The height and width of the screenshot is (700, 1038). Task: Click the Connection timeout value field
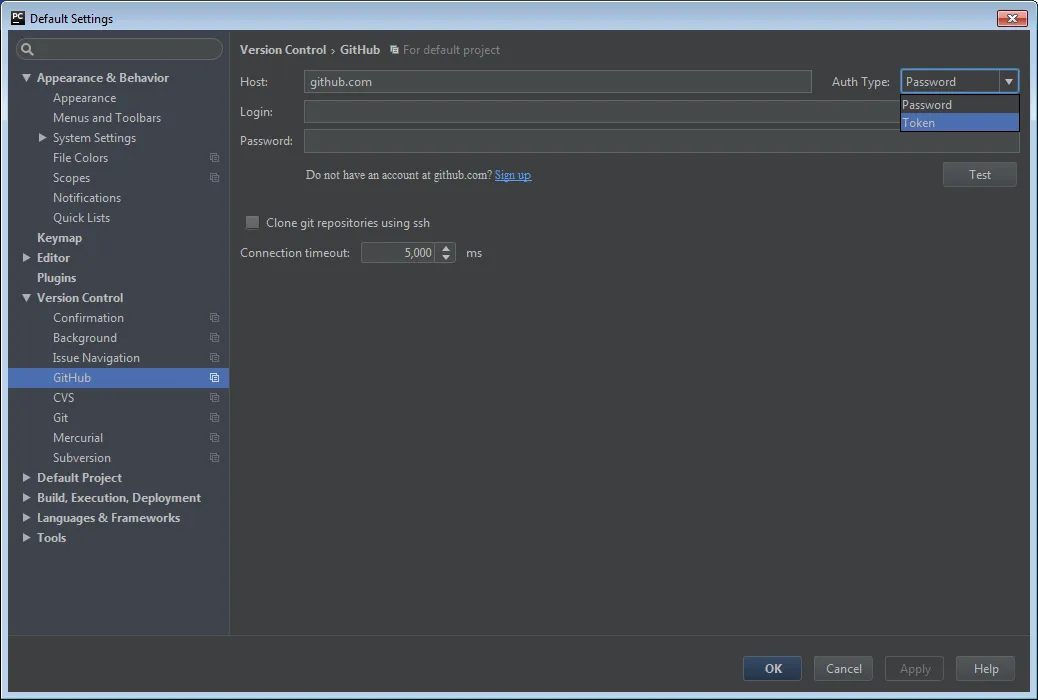(398, 252)
